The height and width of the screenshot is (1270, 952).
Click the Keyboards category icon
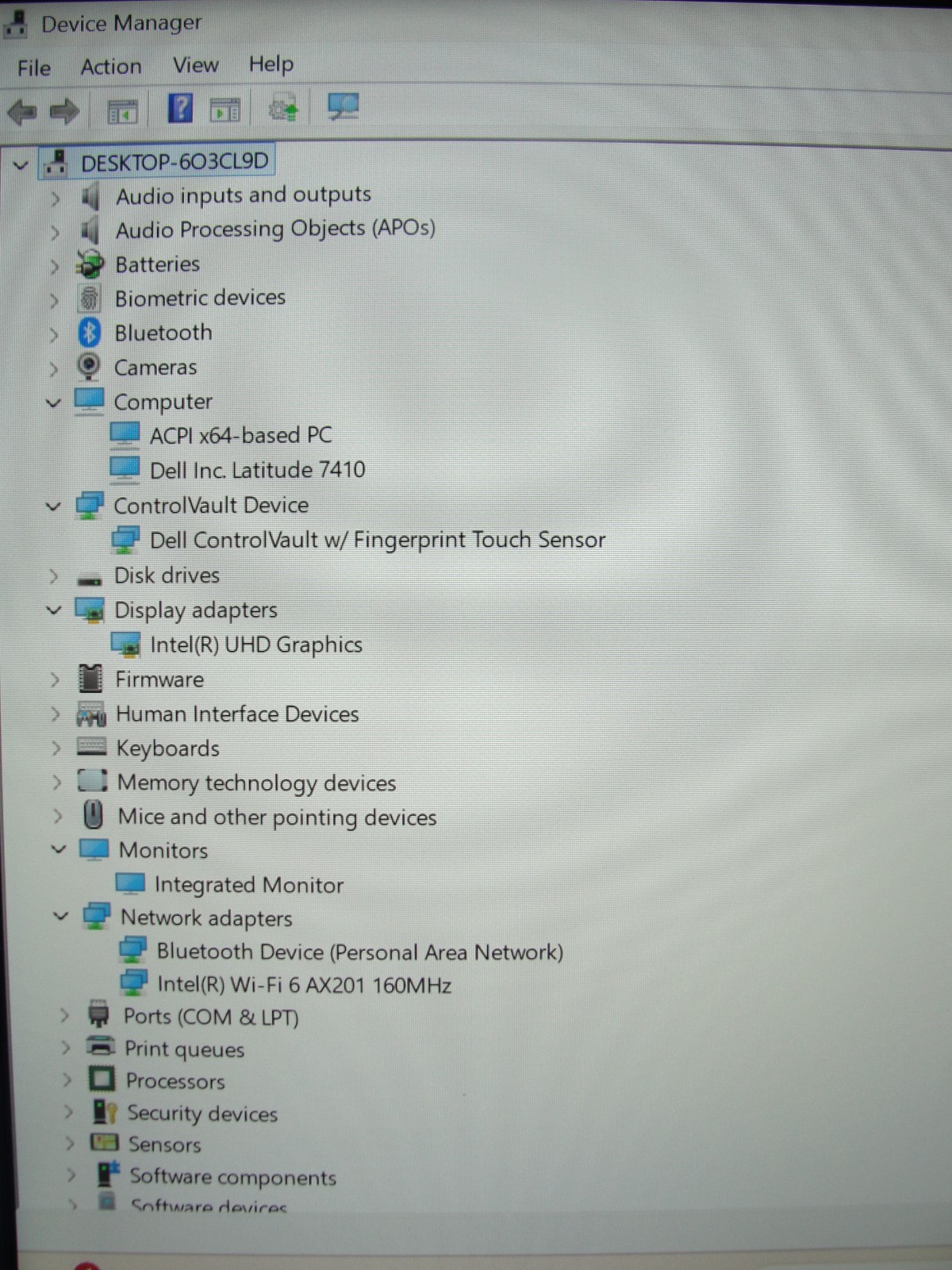91,747
